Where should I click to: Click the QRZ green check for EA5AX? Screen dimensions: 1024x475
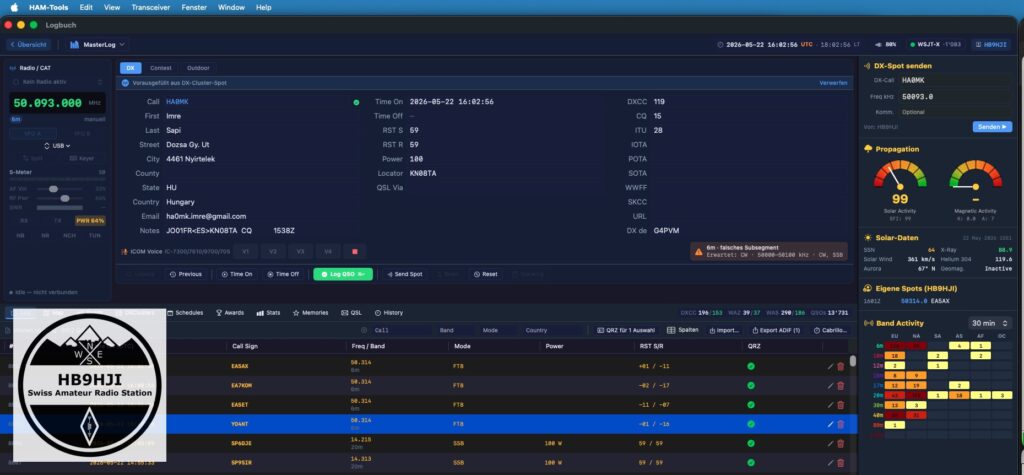point(751,367)
